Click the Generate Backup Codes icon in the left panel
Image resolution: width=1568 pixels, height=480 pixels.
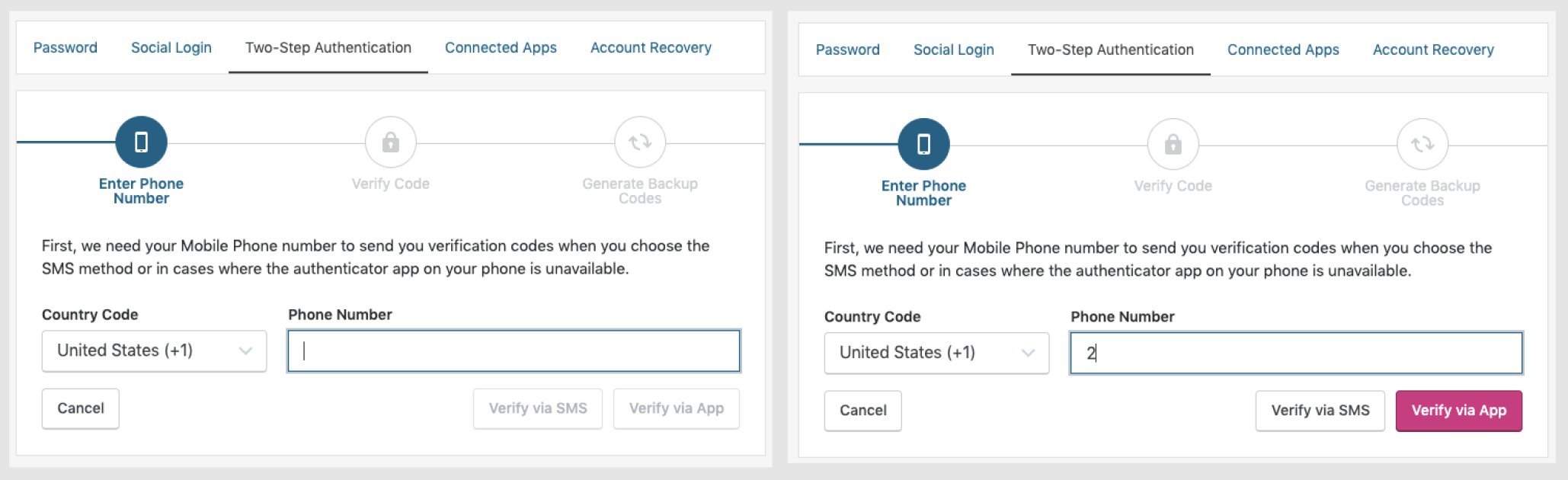point(639,142)
